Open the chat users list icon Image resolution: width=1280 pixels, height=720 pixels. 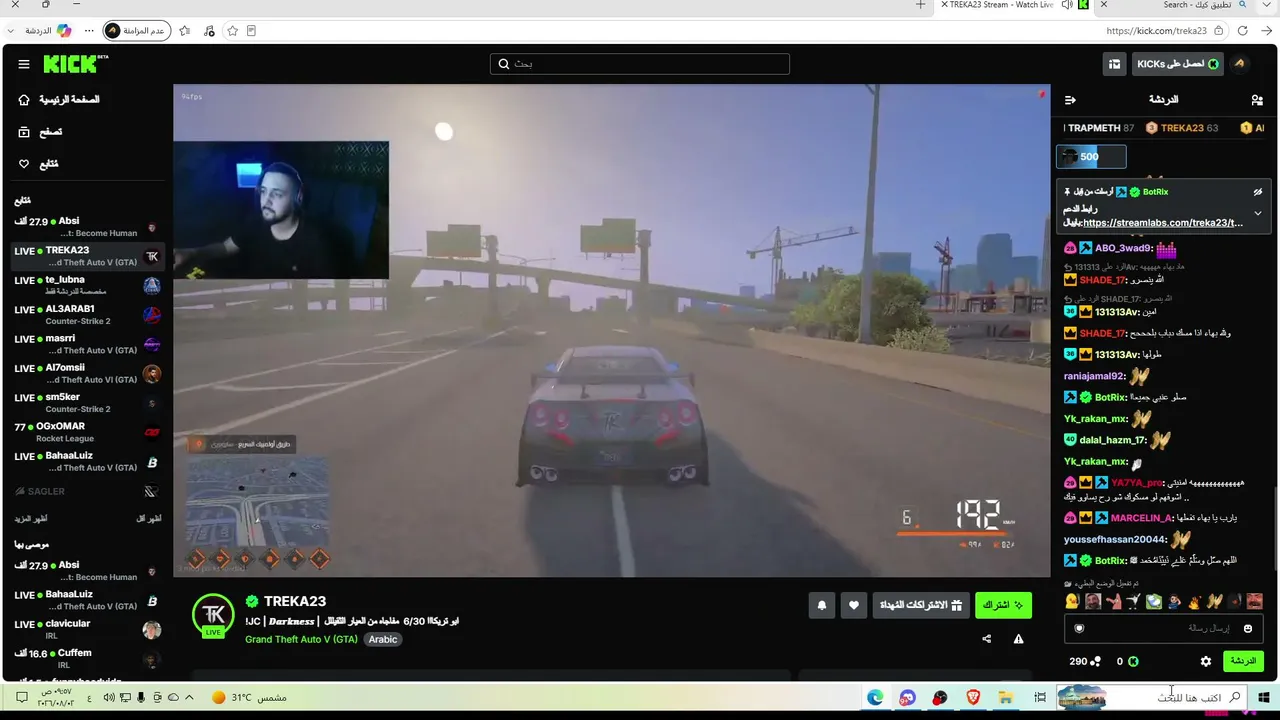(x=1257, y=100)
